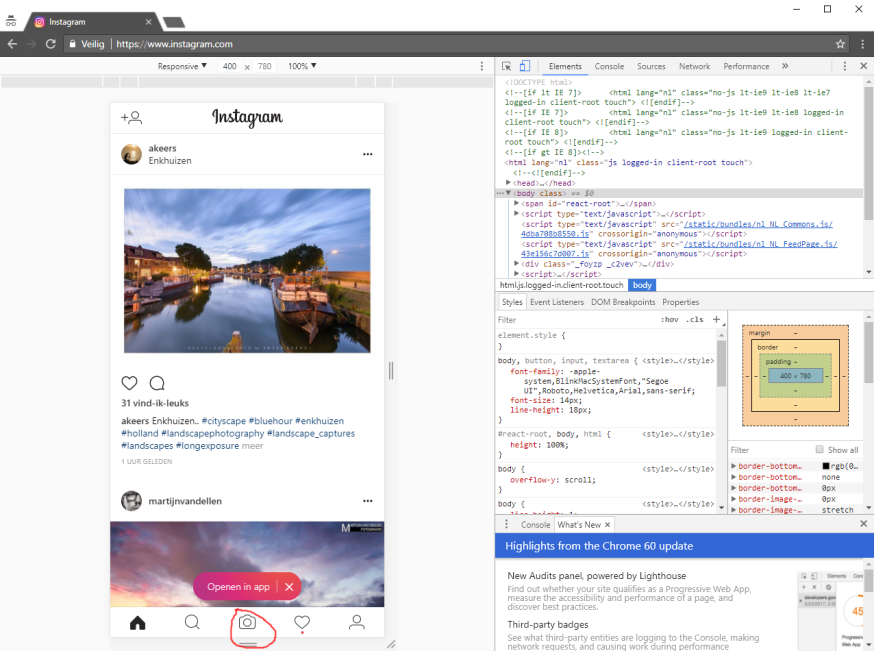The image size is (874, 651).
Task: Open the discover people icon
Action: [x=132, y=118]
